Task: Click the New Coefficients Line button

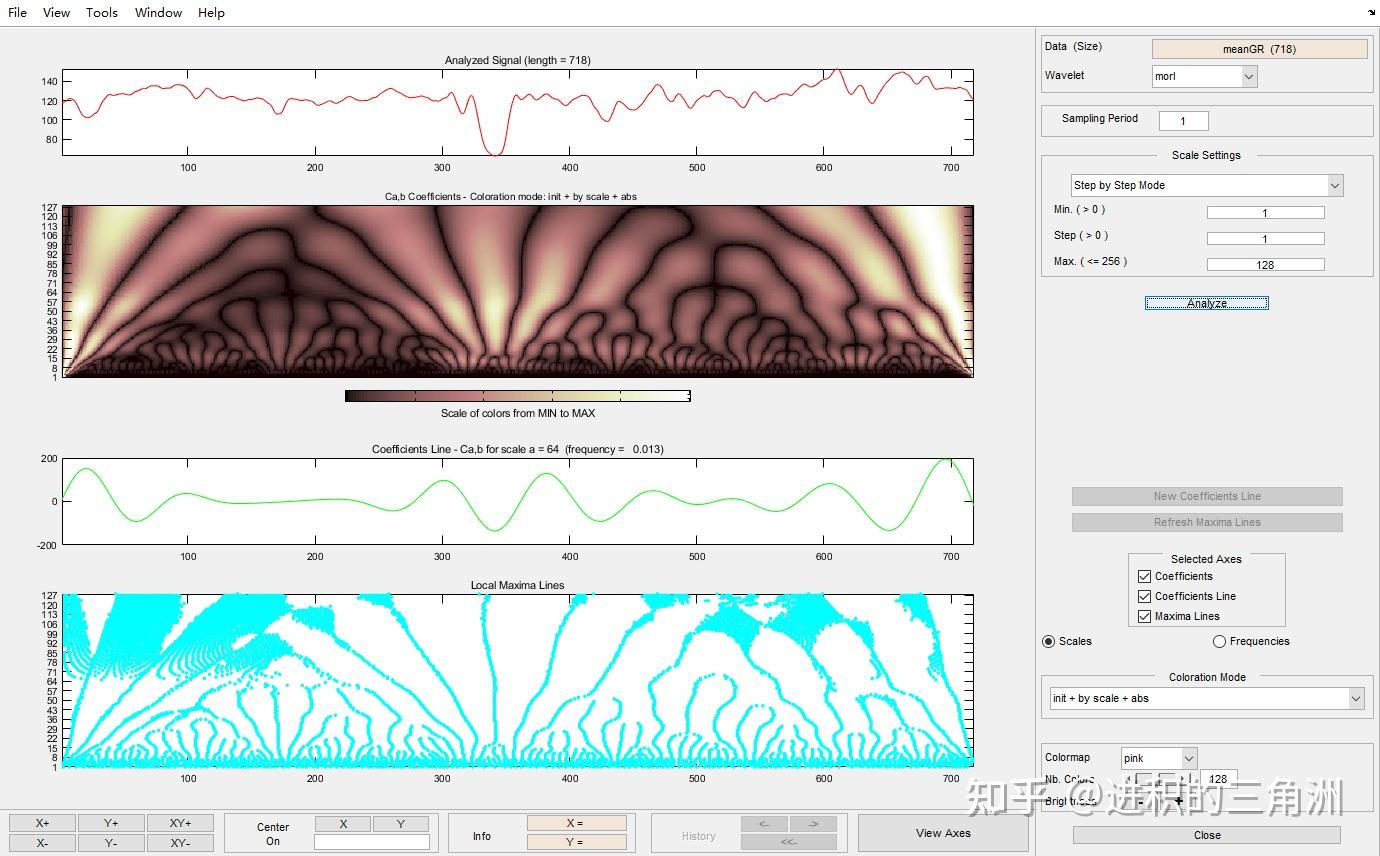Action: pos(1207,496)
